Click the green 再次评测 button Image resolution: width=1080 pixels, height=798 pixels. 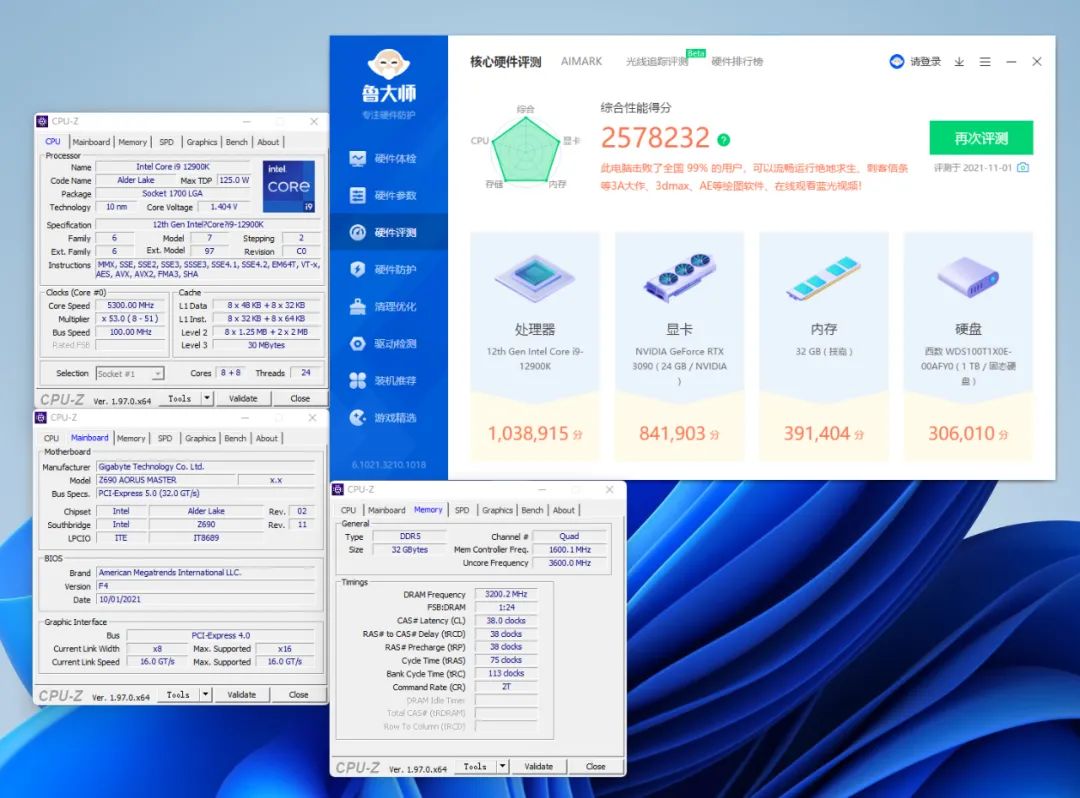(x=981, y=138)
